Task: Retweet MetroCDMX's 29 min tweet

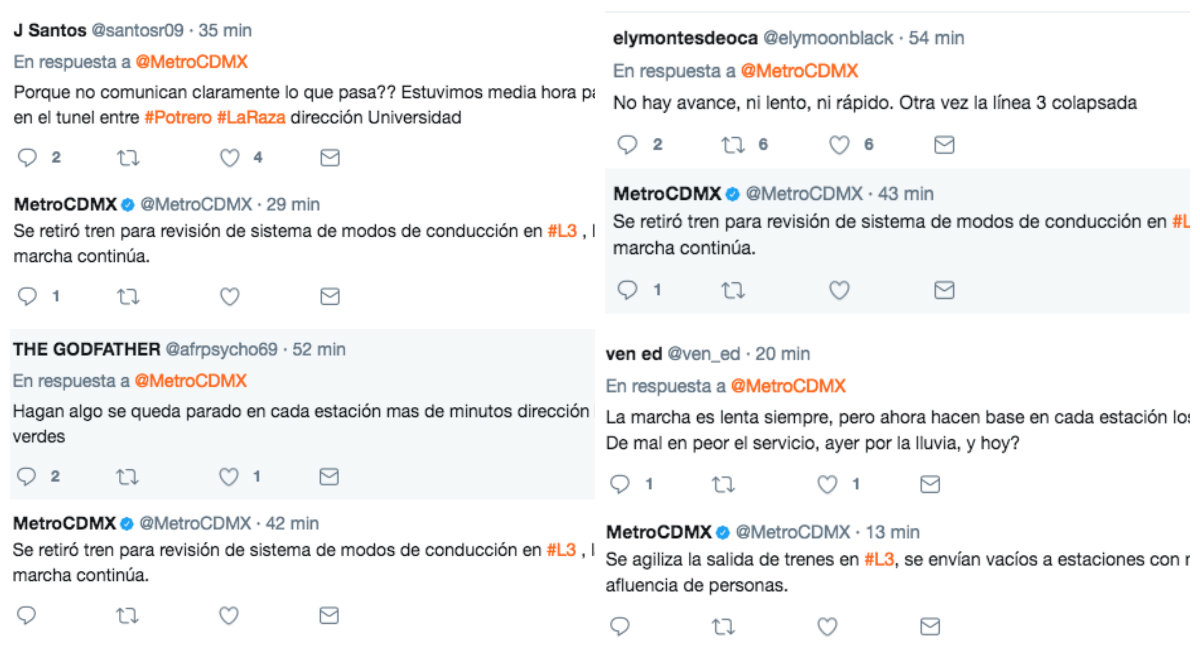Action: coord(128,297)
